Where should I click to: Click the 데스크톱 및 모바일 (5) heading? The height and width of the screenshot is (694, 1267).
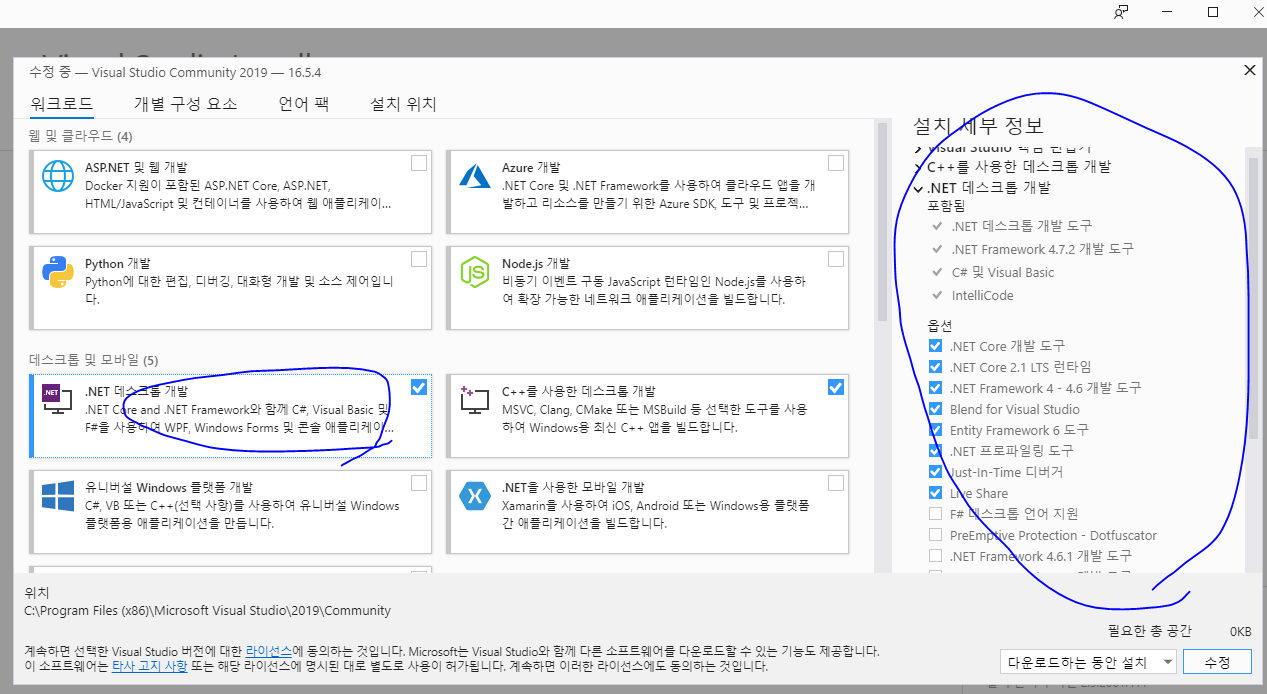tap(94, 360)
